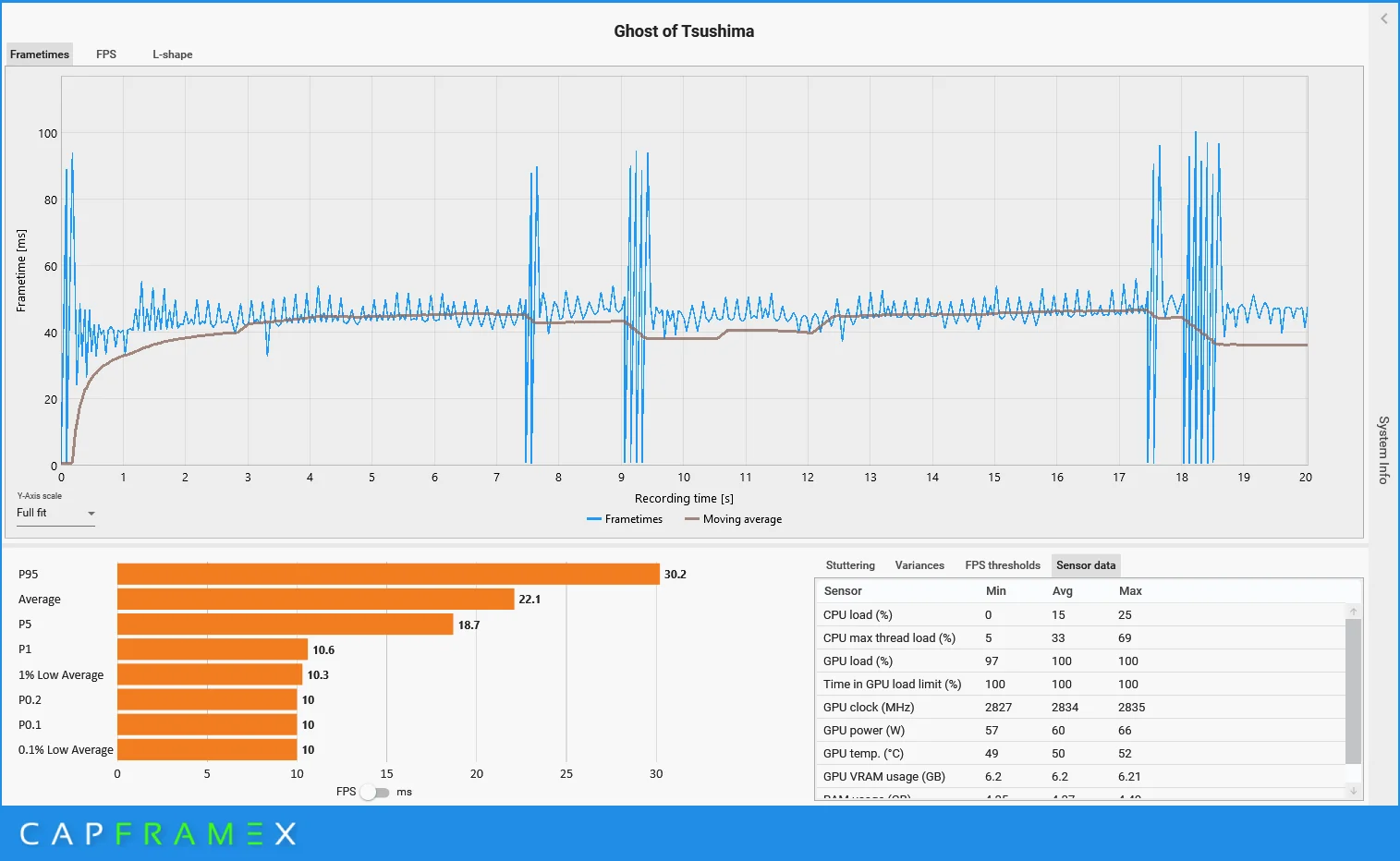Toggle the FPS/ms unit switch
Viewport: 1400px width, 861px height.
(x=375, y=793)
